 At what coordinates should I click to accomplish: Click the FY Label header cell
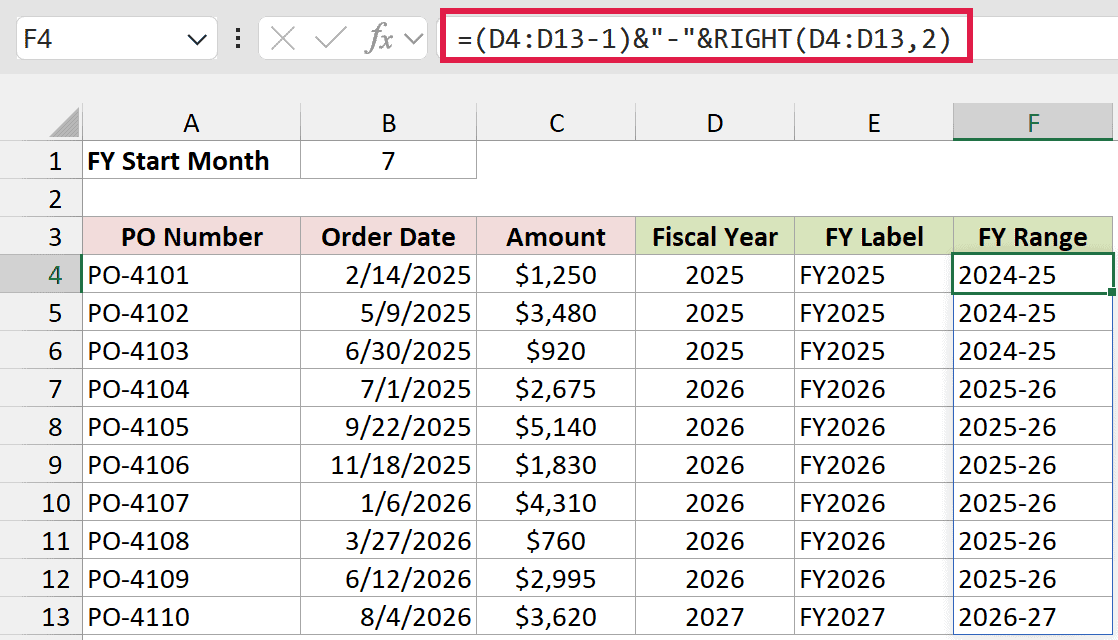pos(874,236)
